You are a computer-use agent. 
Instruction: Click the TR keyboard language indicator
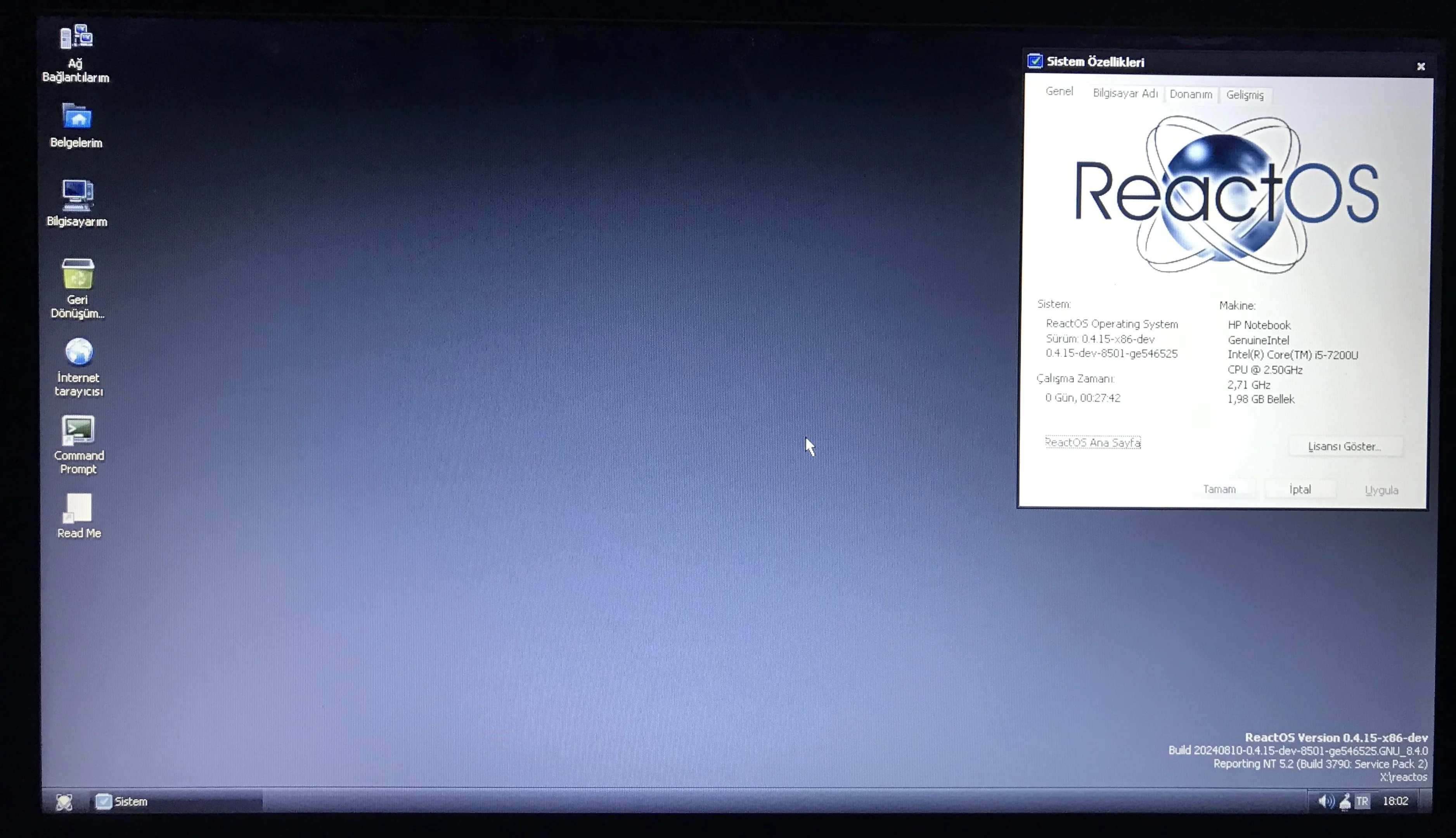tap(1362, 802)
